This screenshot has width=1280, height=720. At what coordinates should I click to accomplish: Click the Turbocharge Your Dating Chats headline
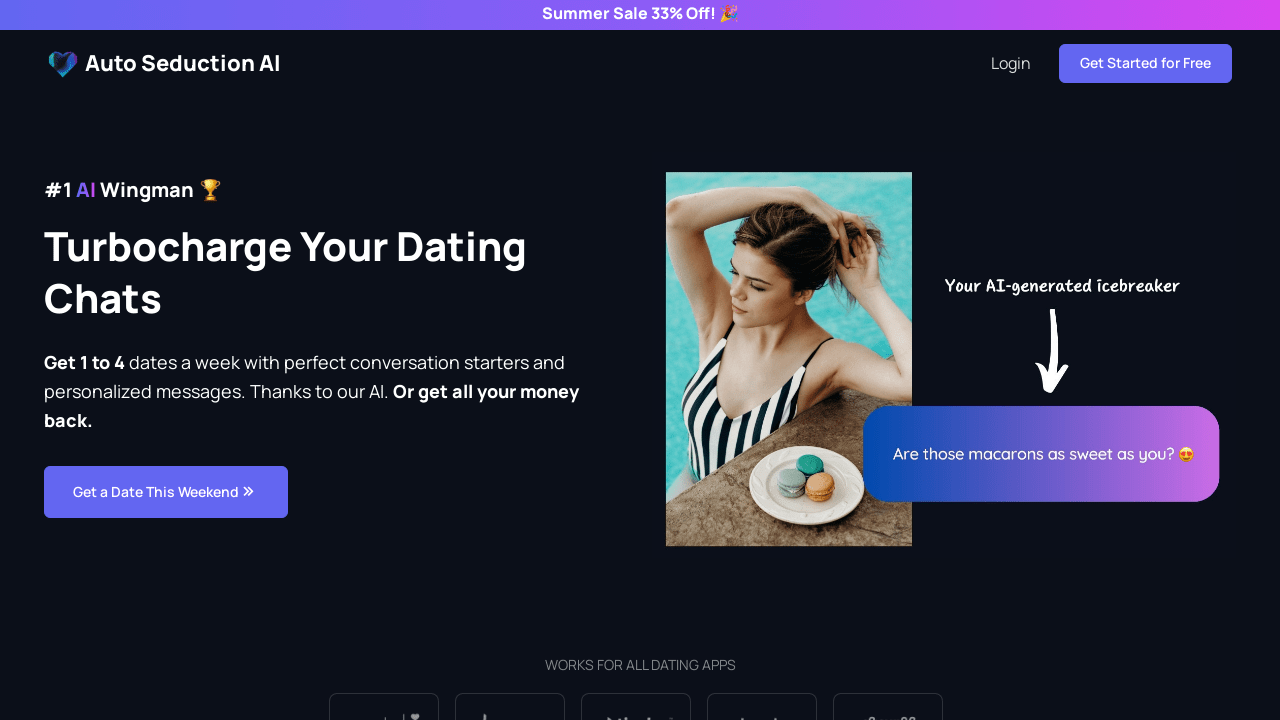(x=285, y=273)
